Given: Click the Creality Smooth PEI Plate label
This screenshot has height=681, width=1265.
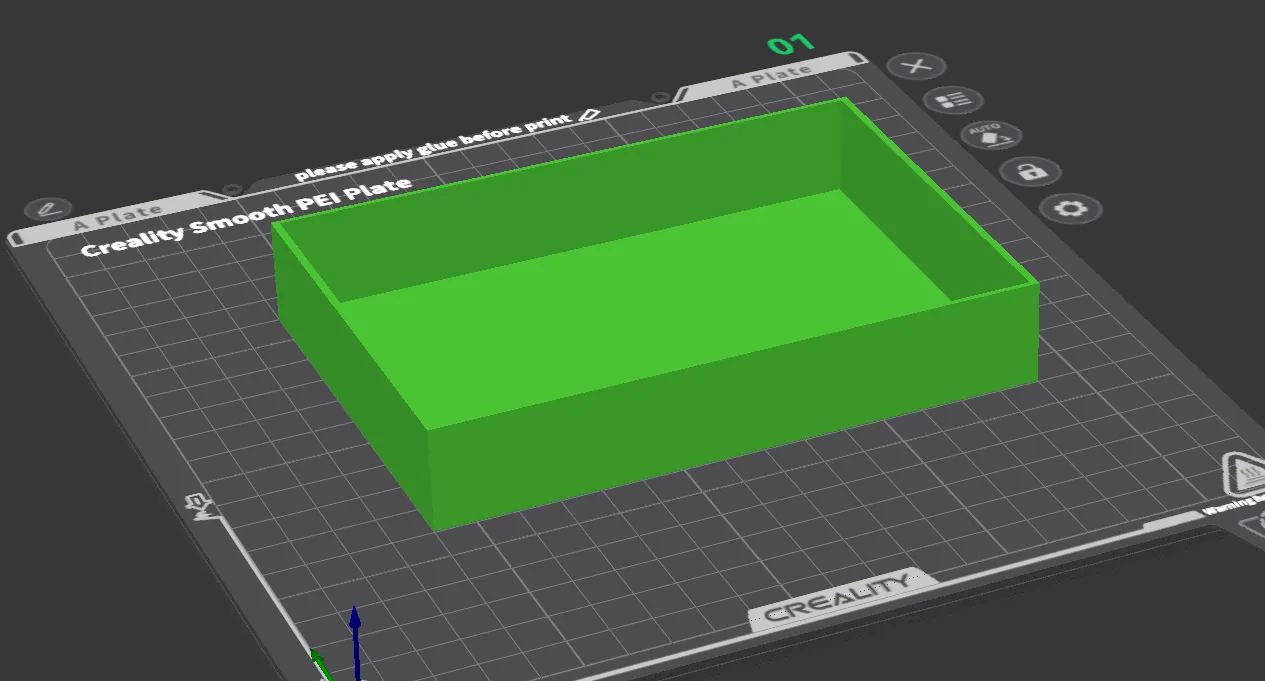Looking at the screenshot, I should (x=245, y=217).
